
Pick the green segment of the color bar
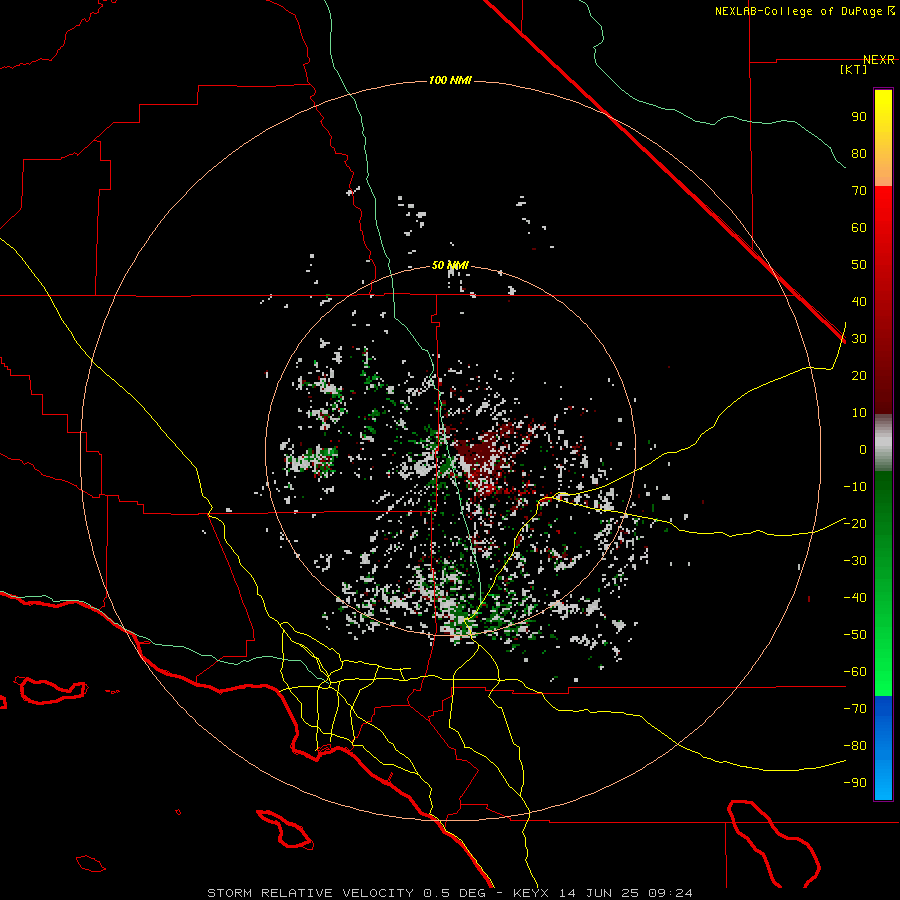tap(883, 583)
